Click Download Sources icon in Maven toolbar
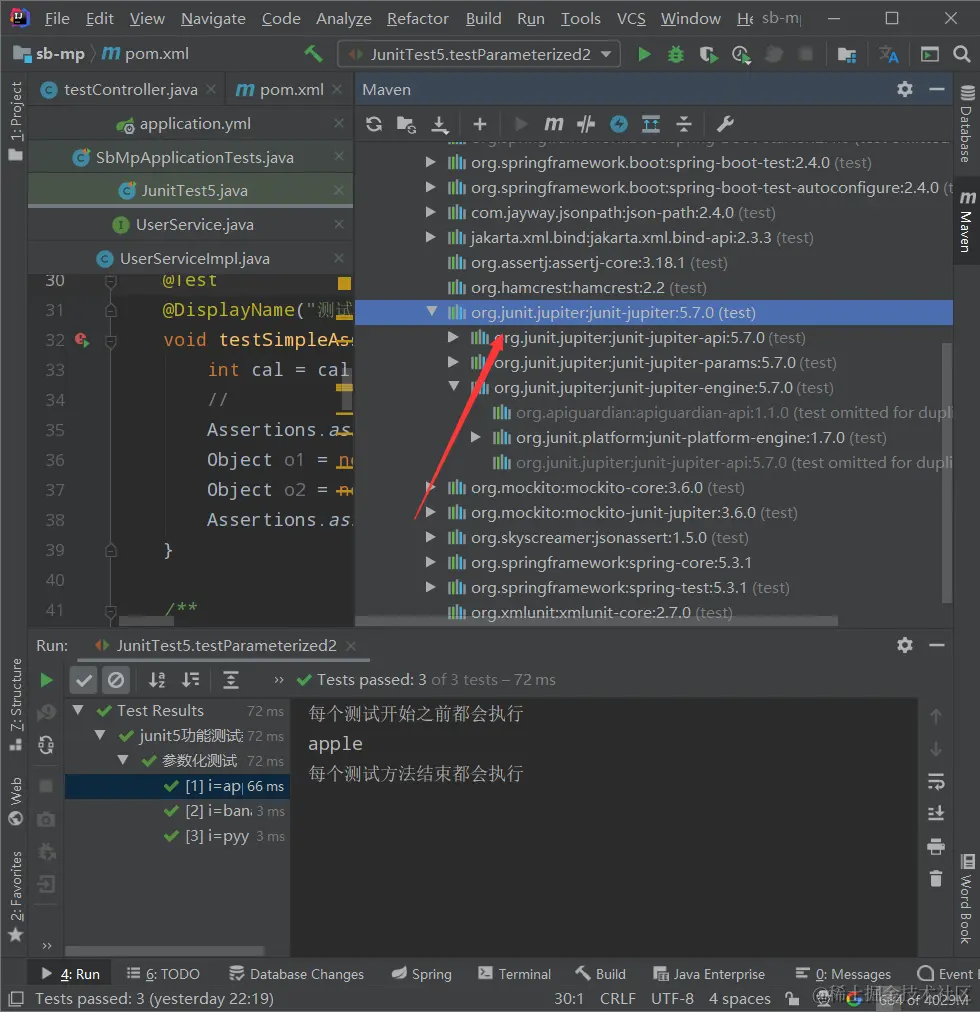This screenshot has height=1012, width=980. 440,124
